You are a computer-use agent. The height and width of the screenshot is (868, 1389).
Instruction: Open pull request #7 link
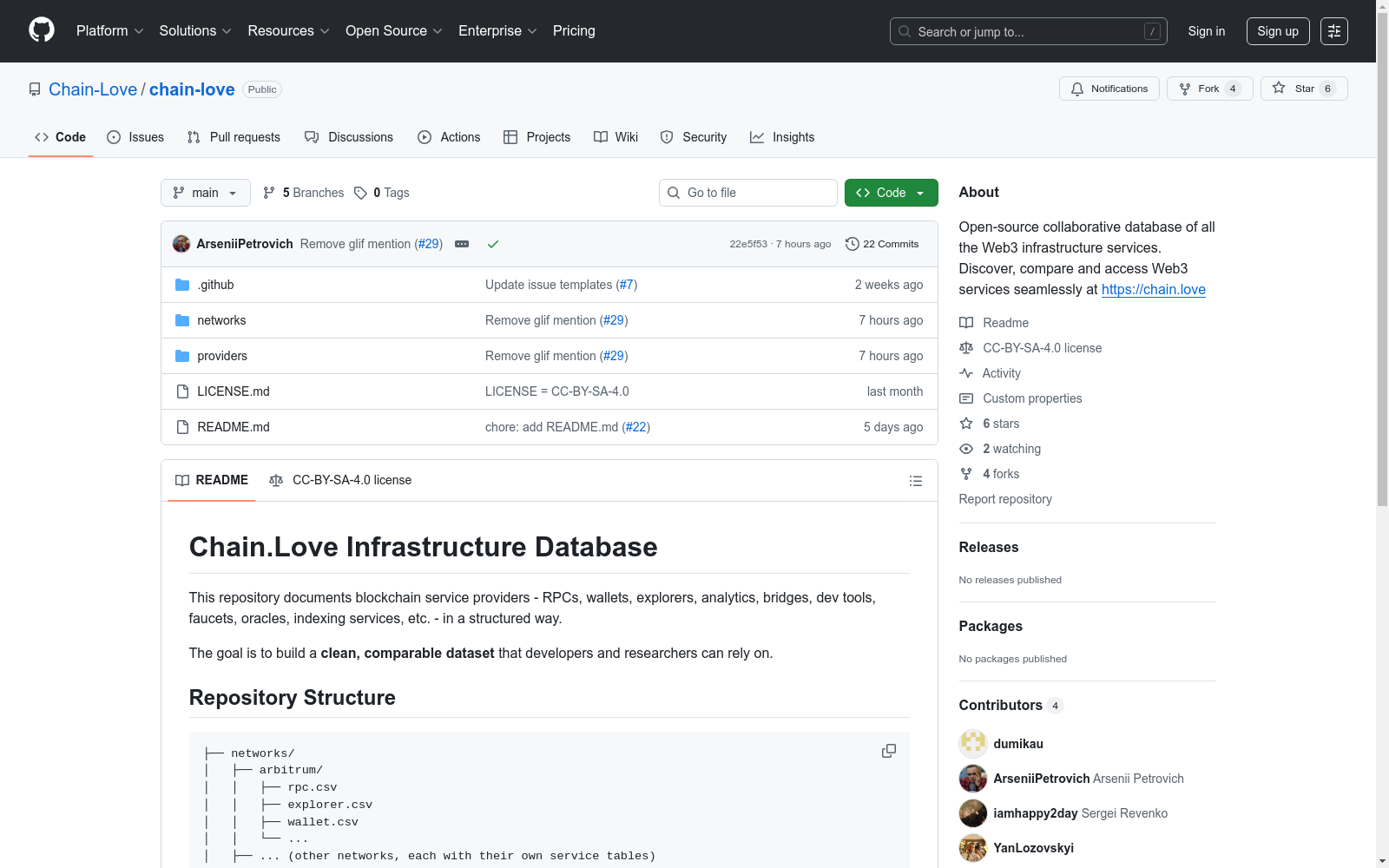(x=627, y=285)
